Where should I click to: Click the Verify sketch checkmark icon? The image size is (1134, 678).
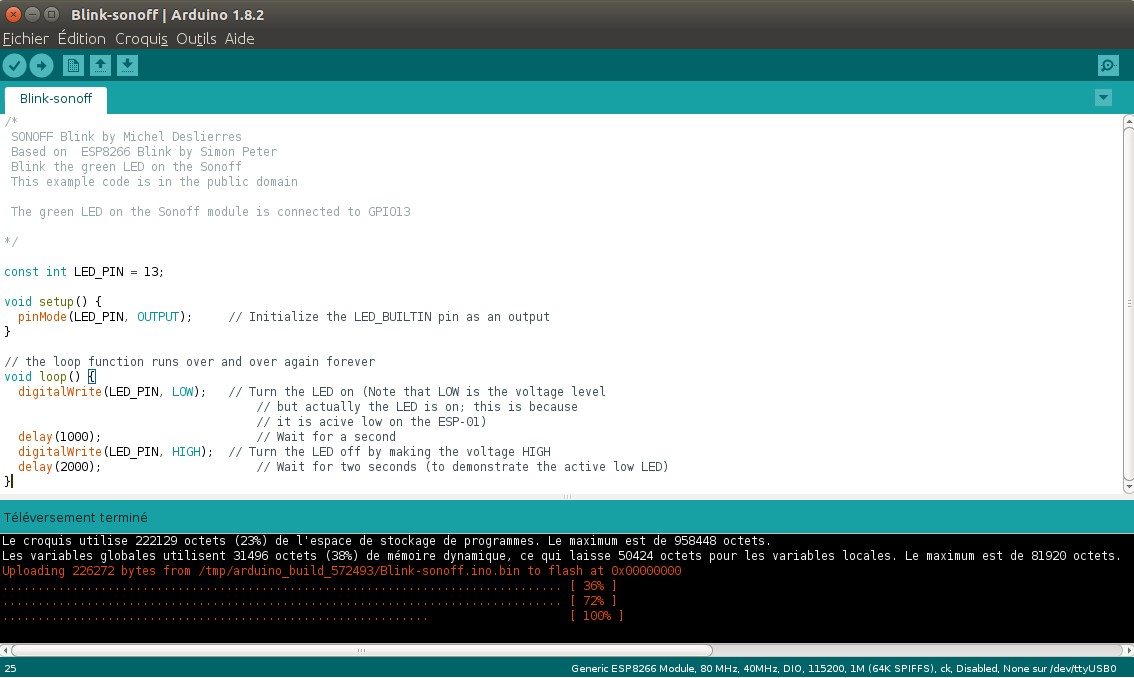point(14,66)
